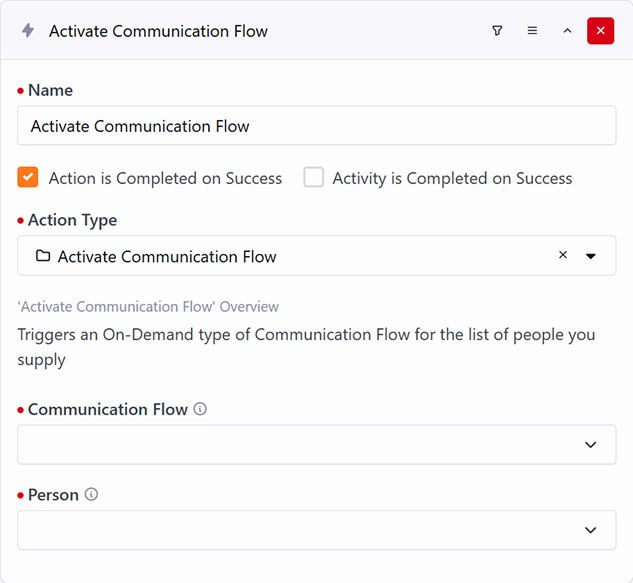Enable Activity is Completed on Success checkbox

(314, 177)
